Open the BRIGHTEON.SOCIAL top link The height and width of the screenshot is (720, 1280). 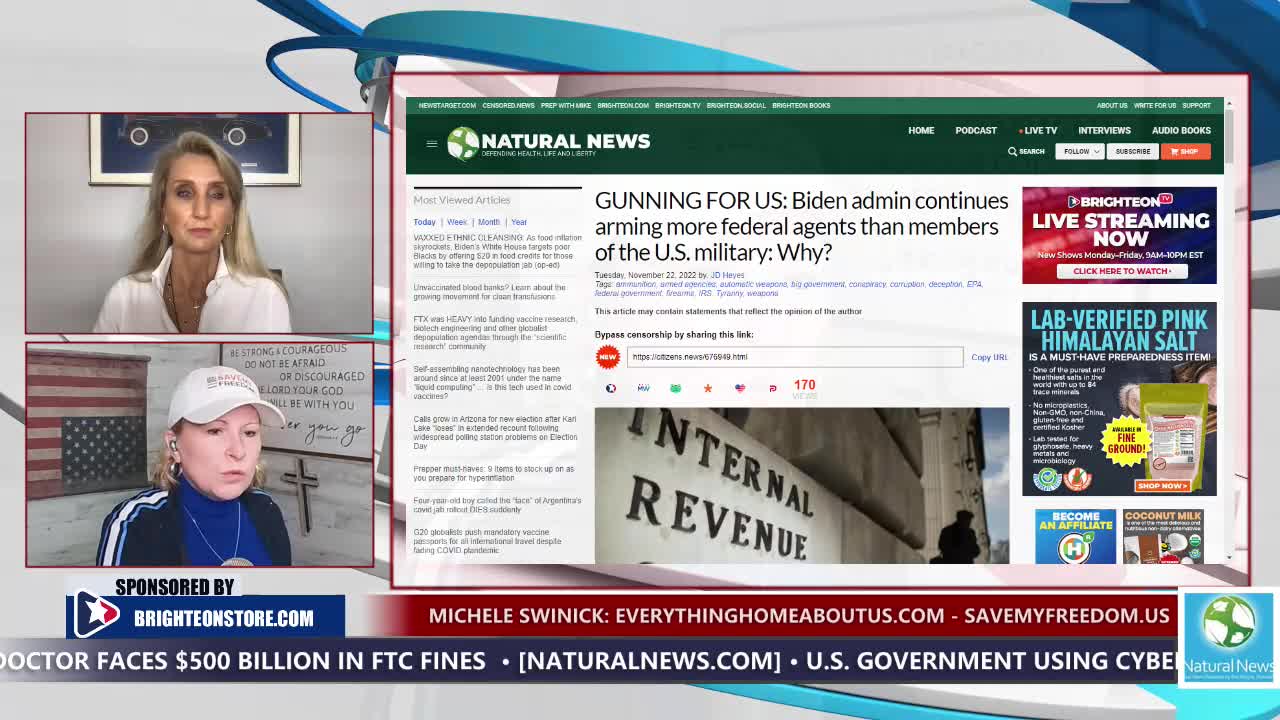tap(736, 105)
